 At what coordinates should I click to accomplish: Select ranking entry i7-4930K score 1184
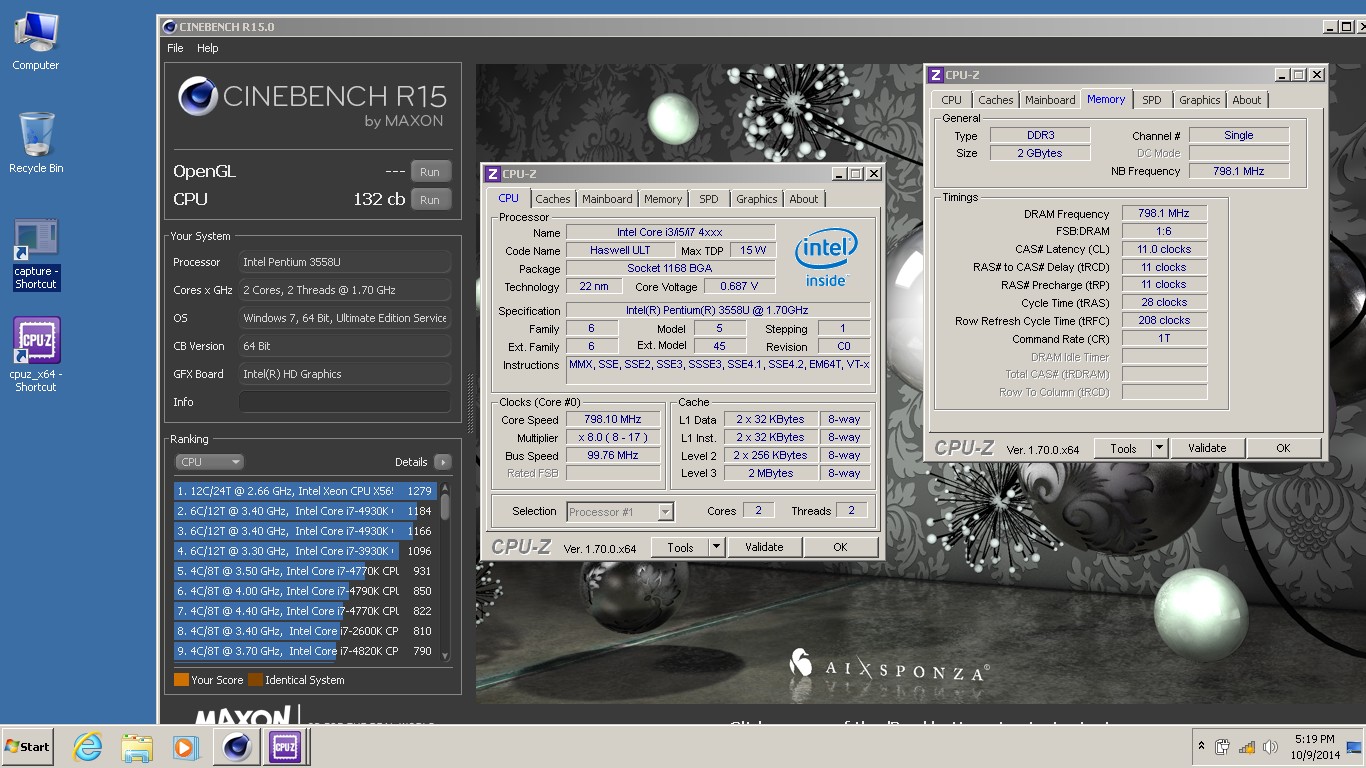305,511
